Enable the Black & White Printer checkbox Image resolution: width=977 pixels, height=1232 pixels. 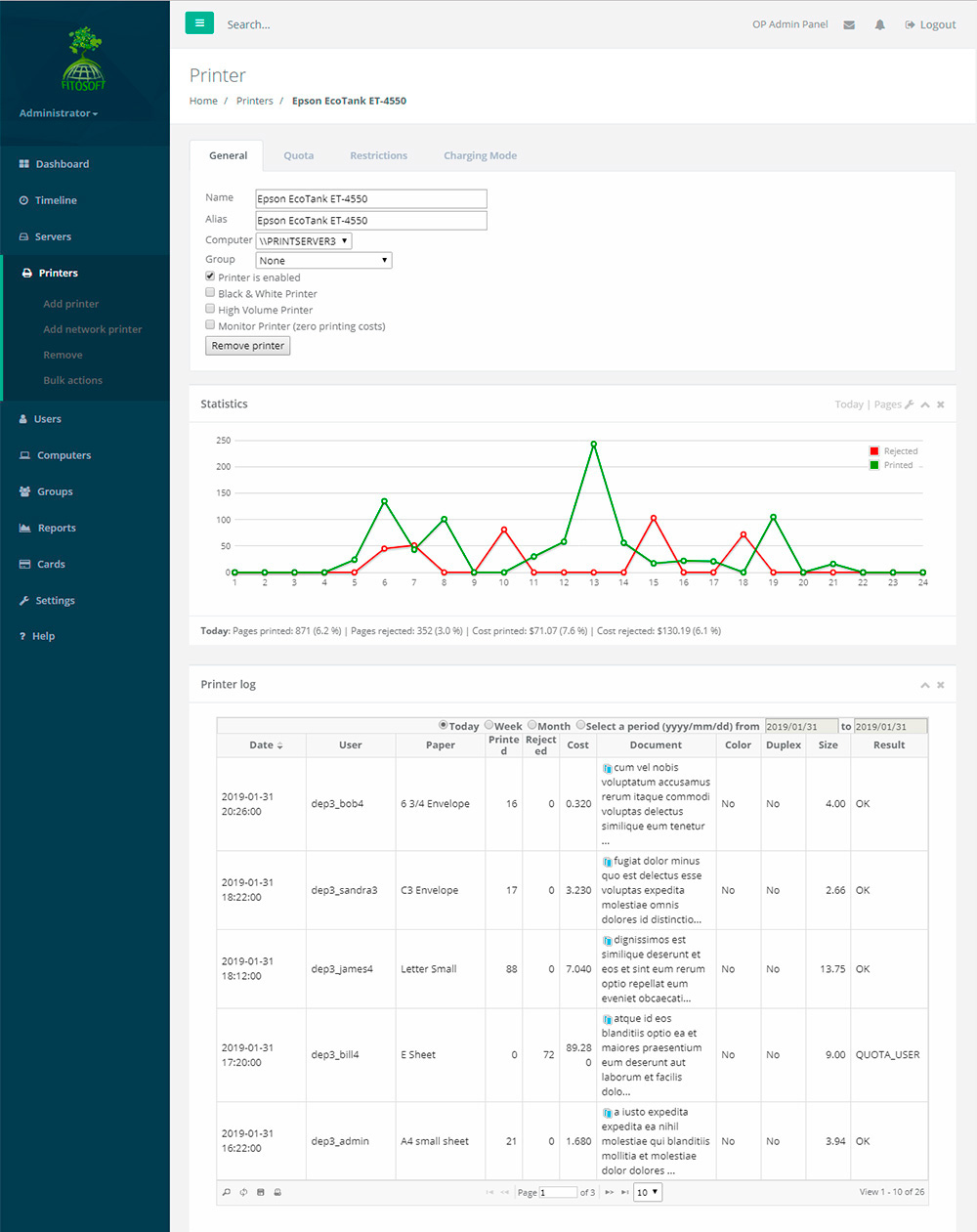click(x=210, y=292)
